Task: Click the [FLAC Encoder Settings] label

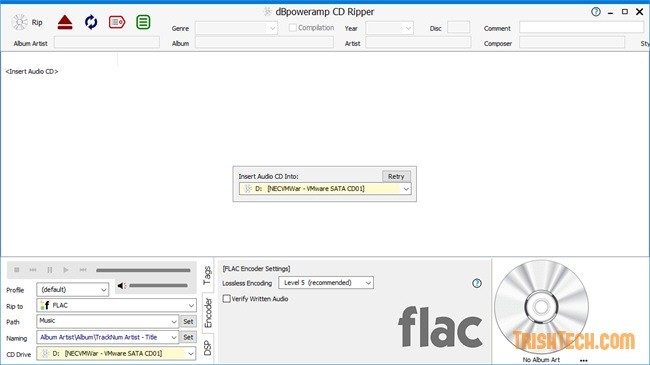Action: point(256,269)
